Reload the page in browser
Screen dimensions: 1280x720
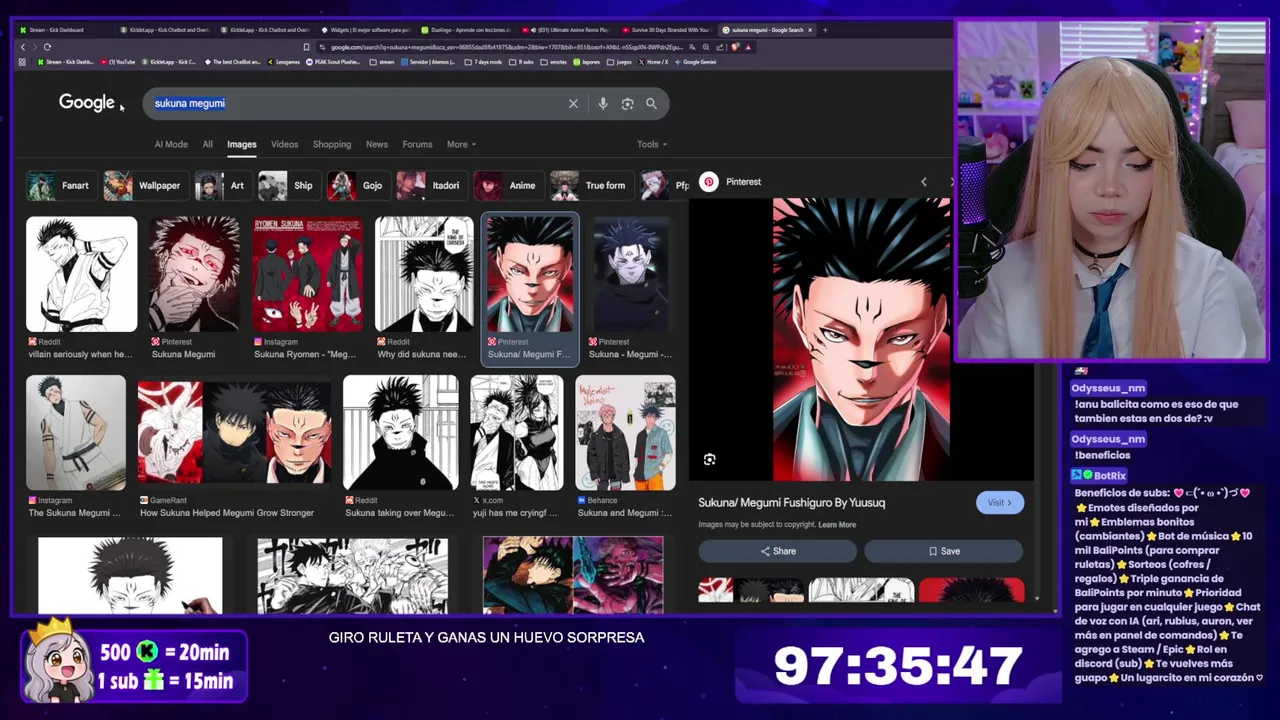tap(46, 47)
